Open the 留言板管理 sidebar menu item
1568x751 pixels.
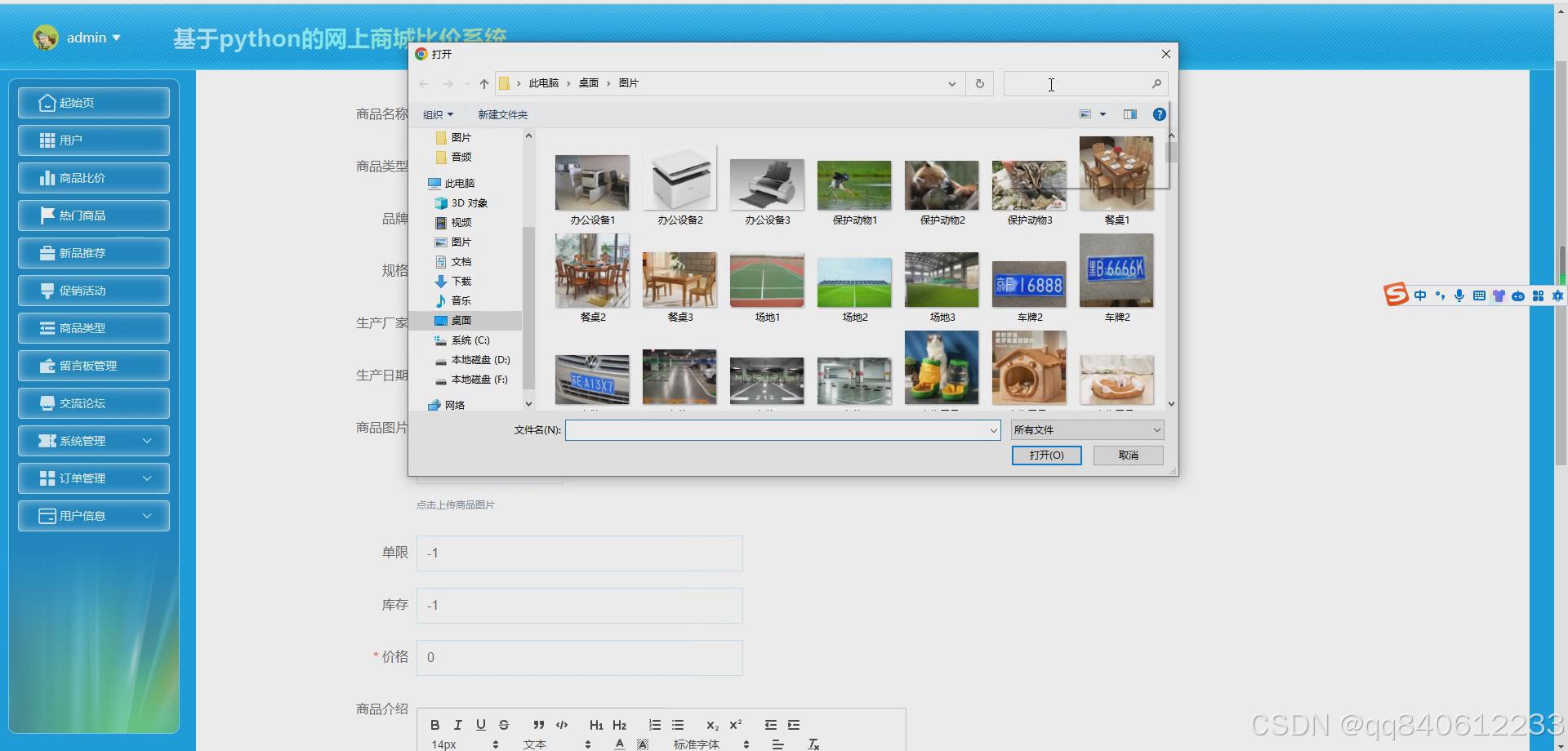tap(94, 366)
